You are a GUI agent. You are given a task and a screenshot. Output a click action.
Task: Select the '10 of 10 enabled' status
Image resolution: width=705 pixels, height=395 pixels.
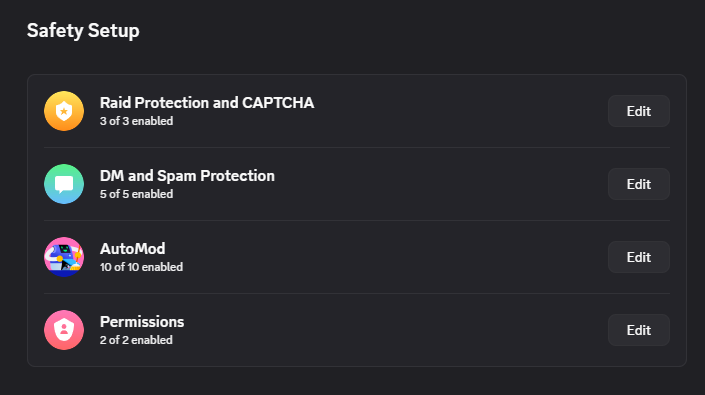coord(141,267)
